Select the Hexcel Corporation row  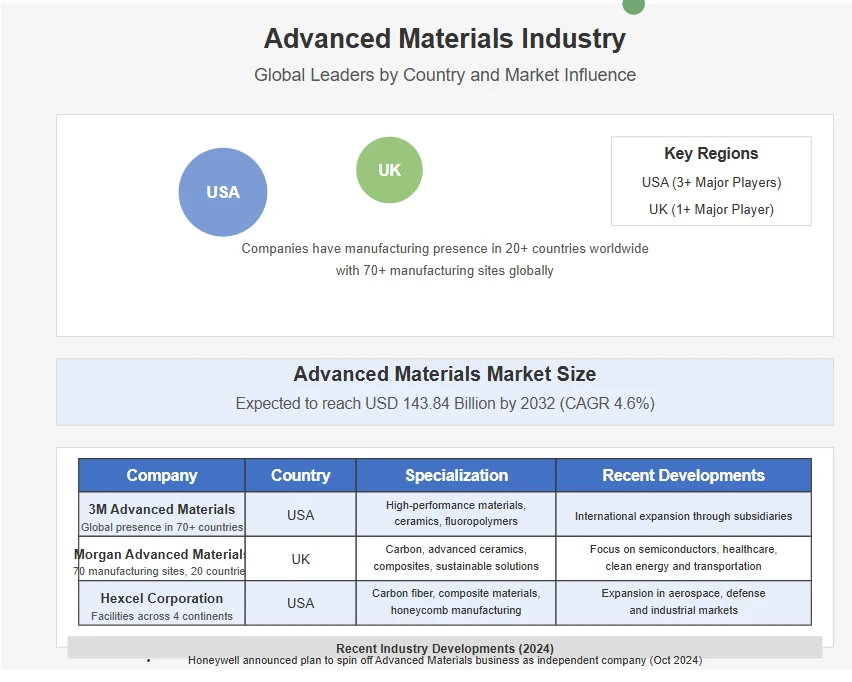(444, 603)
